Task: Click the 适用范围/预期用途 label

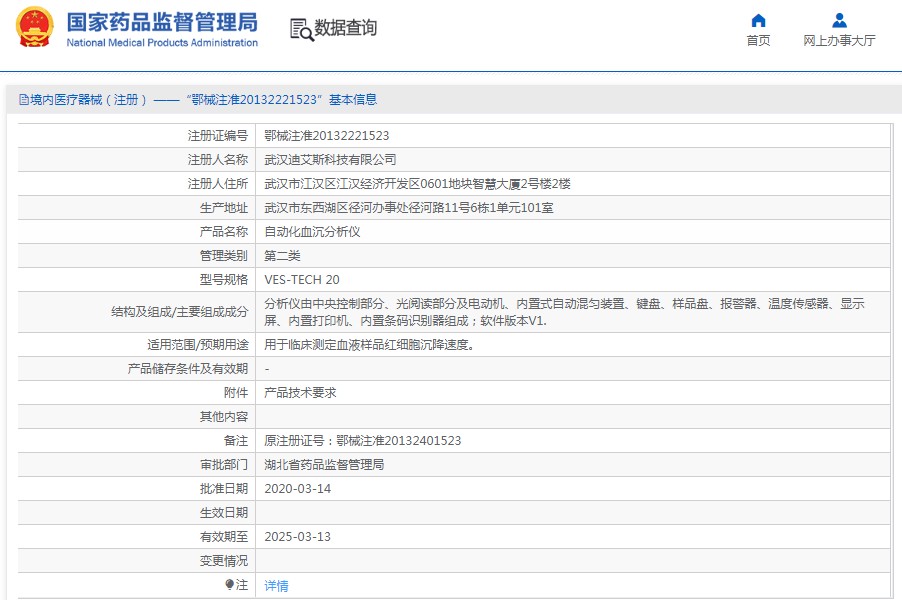Action: tap(197, 345)
